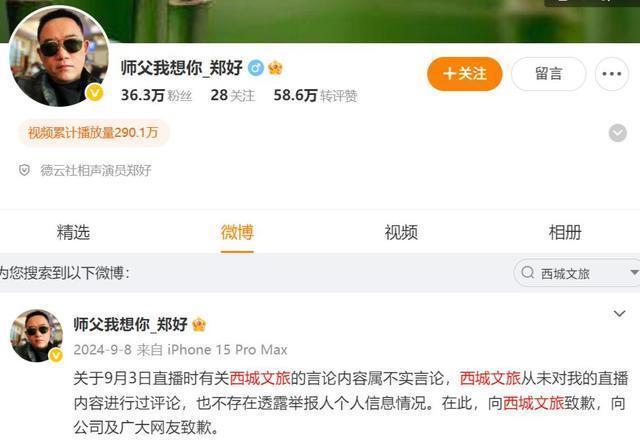Click the shield verification icon

pos(24,170)
